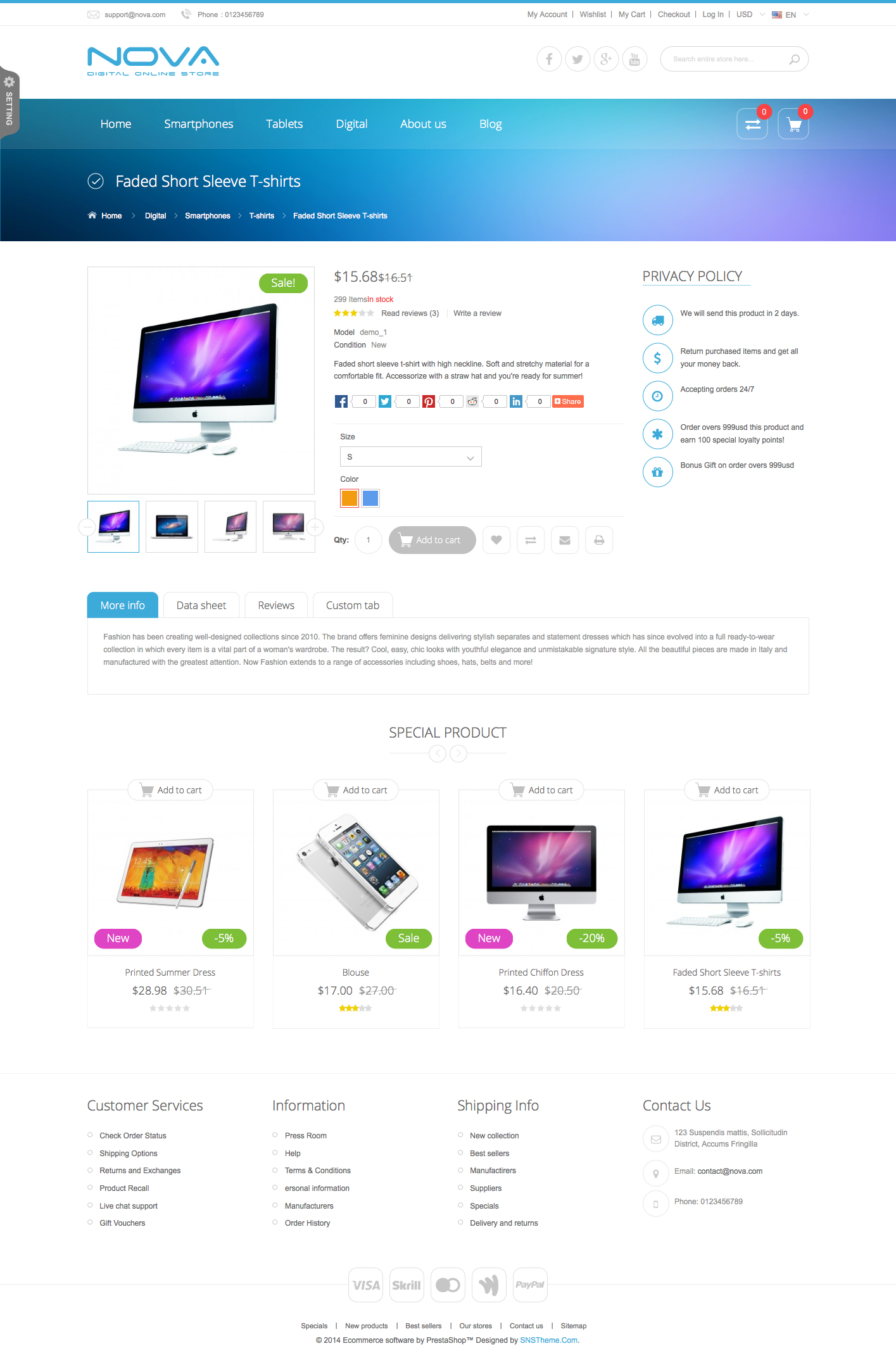Expand the Size dropdown showing S
The image size is (896, 1372).
click(411, 456)
